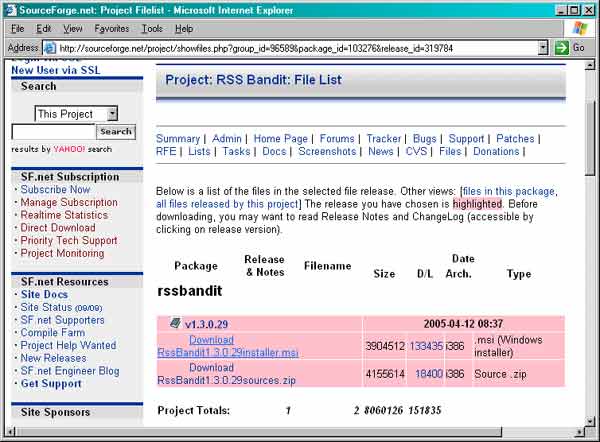Click the search text input field

point(54,132)
